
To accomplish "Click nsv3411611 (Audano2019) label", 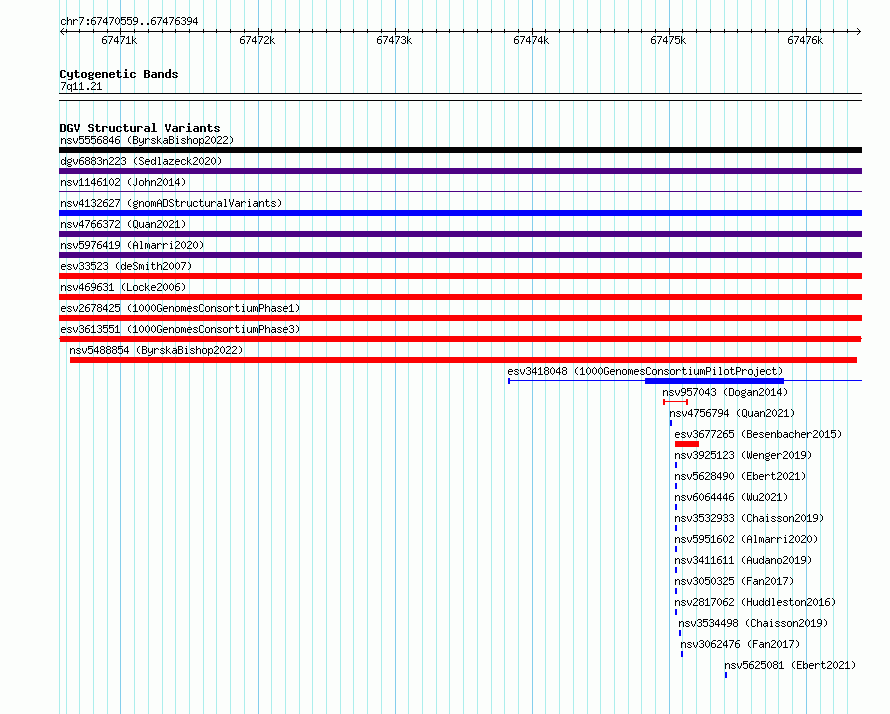I will pyautogui.click(x=743, y=560).
